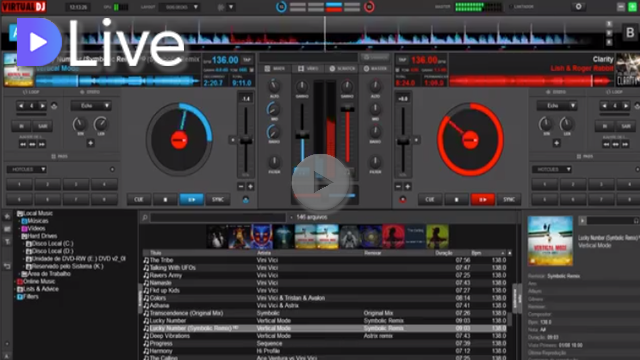Open the left deck Echo effect dropdown
Viewport: 640px width, 360px height.
[x=91, y=106]
